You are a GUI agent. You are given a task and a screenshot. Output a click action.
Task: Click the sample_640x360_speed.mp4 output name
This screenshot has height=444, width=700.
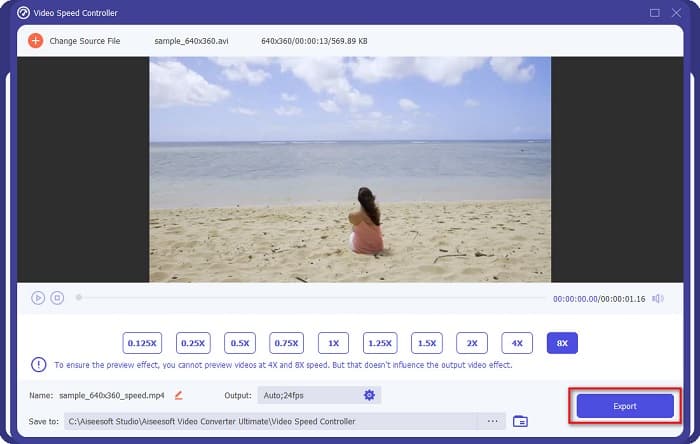(x=112, y=395)
